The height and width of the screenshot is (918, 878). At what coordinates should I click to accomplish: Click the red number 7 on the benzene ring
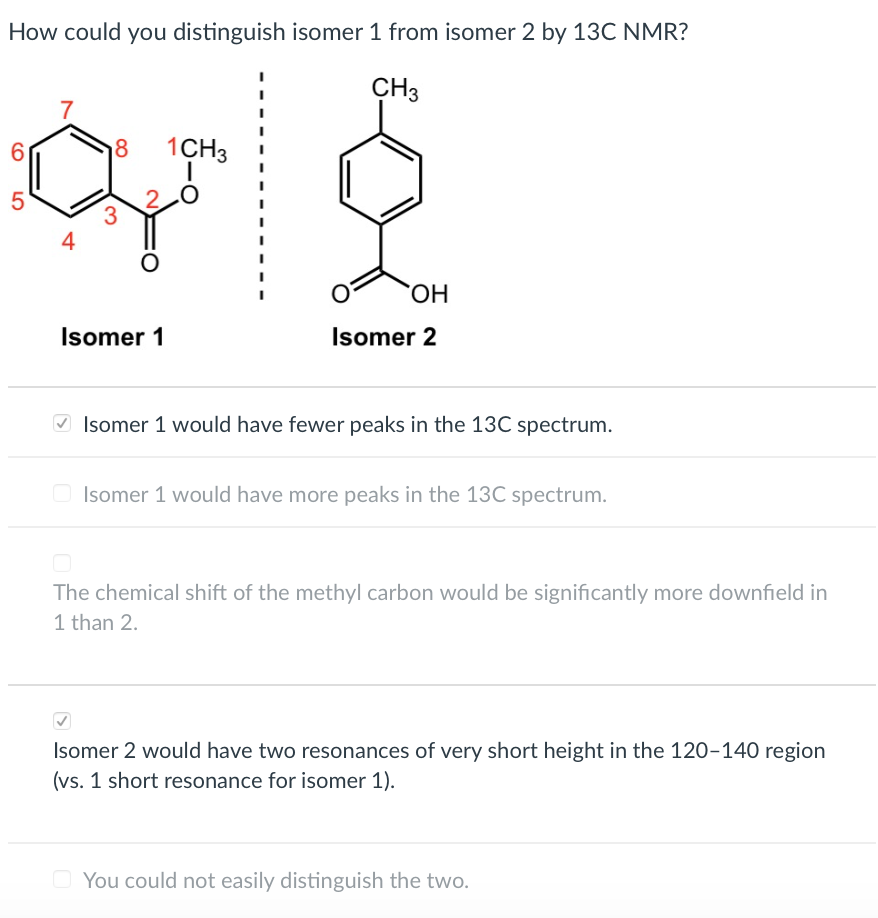point(68,108)
